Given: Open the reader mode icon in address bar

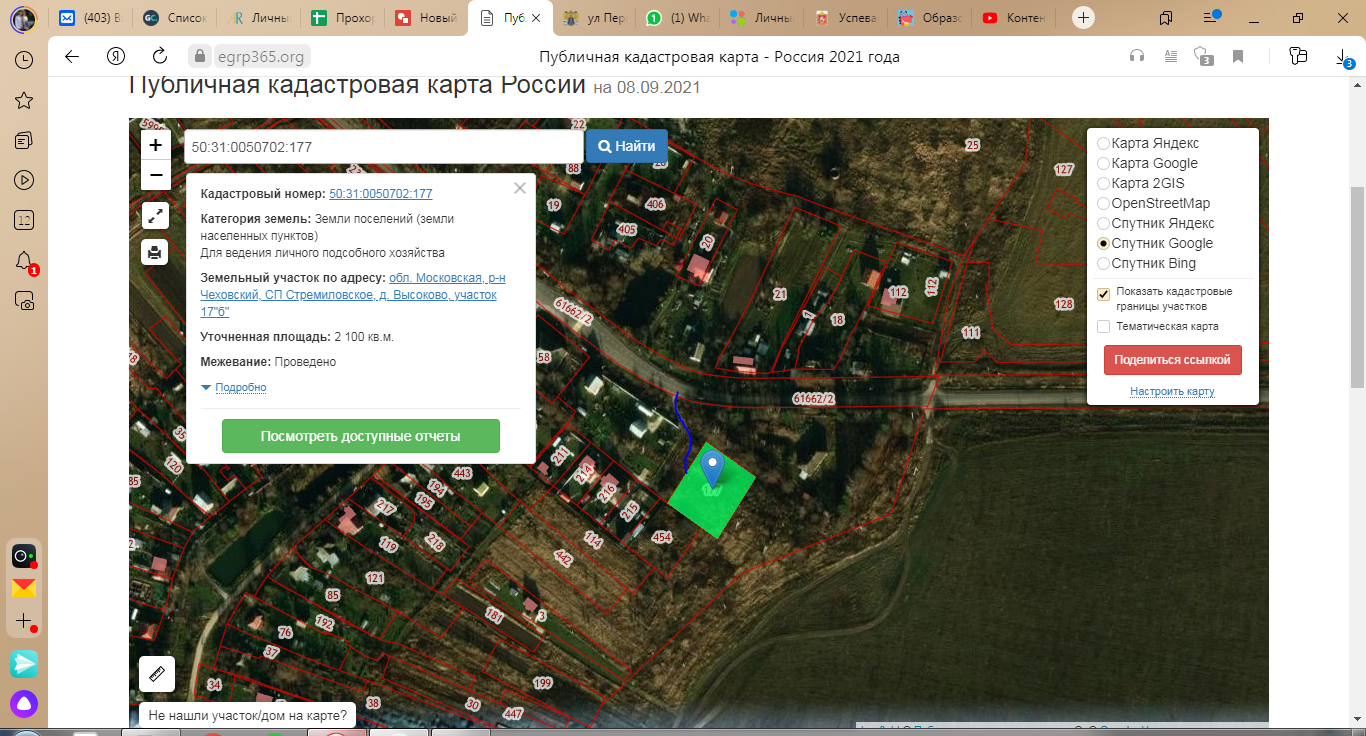Looking at the screenshot, I should pos(1170,56).
